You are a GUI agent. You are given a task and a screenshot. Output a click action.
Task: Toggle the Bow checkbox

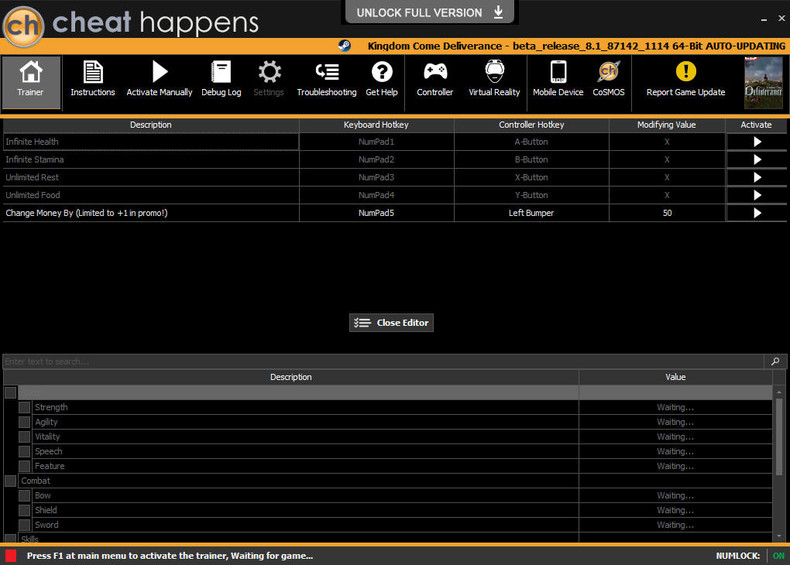(x=24, y=495)
